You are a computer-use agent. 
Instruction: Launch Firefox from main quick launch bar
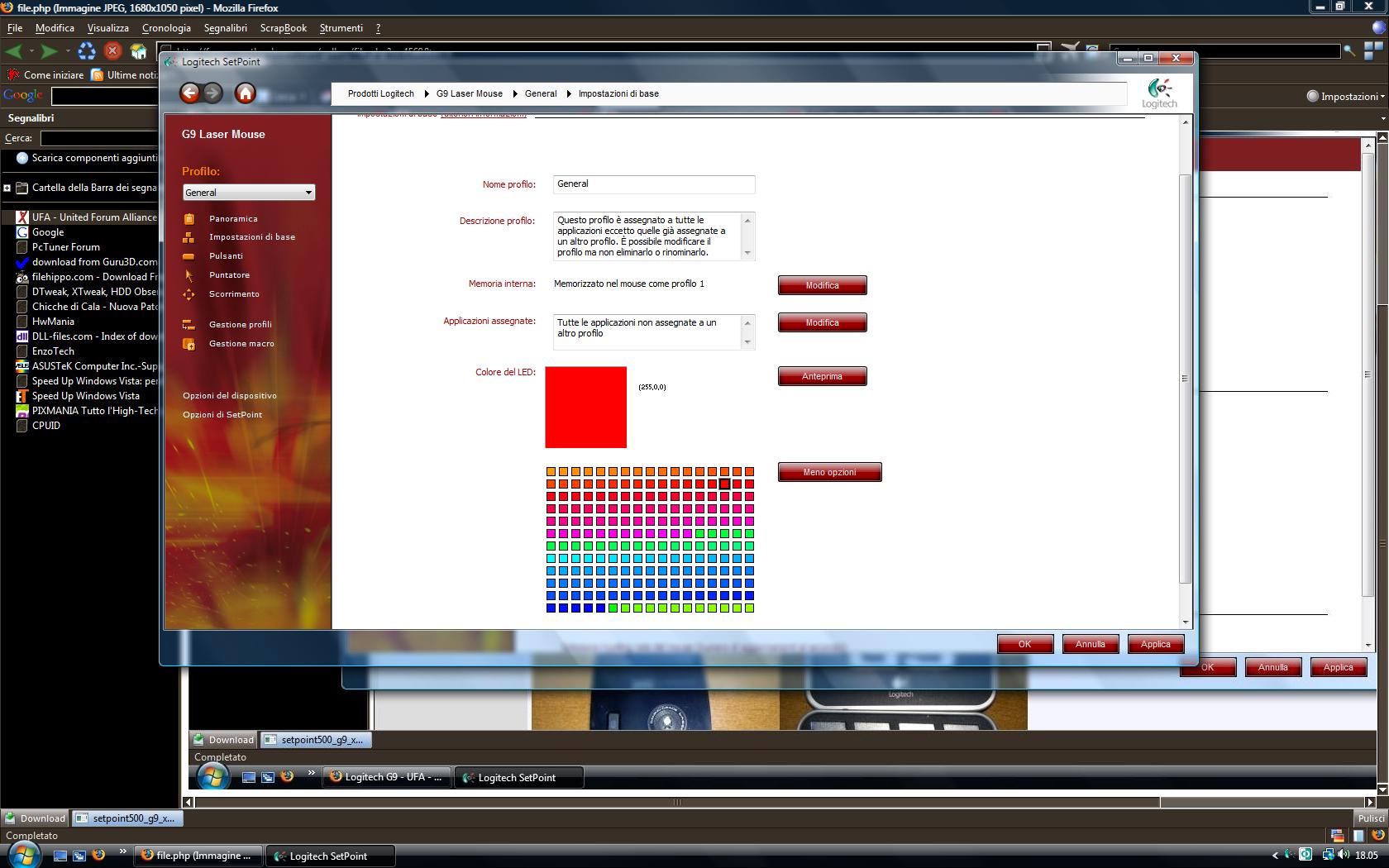98,856
